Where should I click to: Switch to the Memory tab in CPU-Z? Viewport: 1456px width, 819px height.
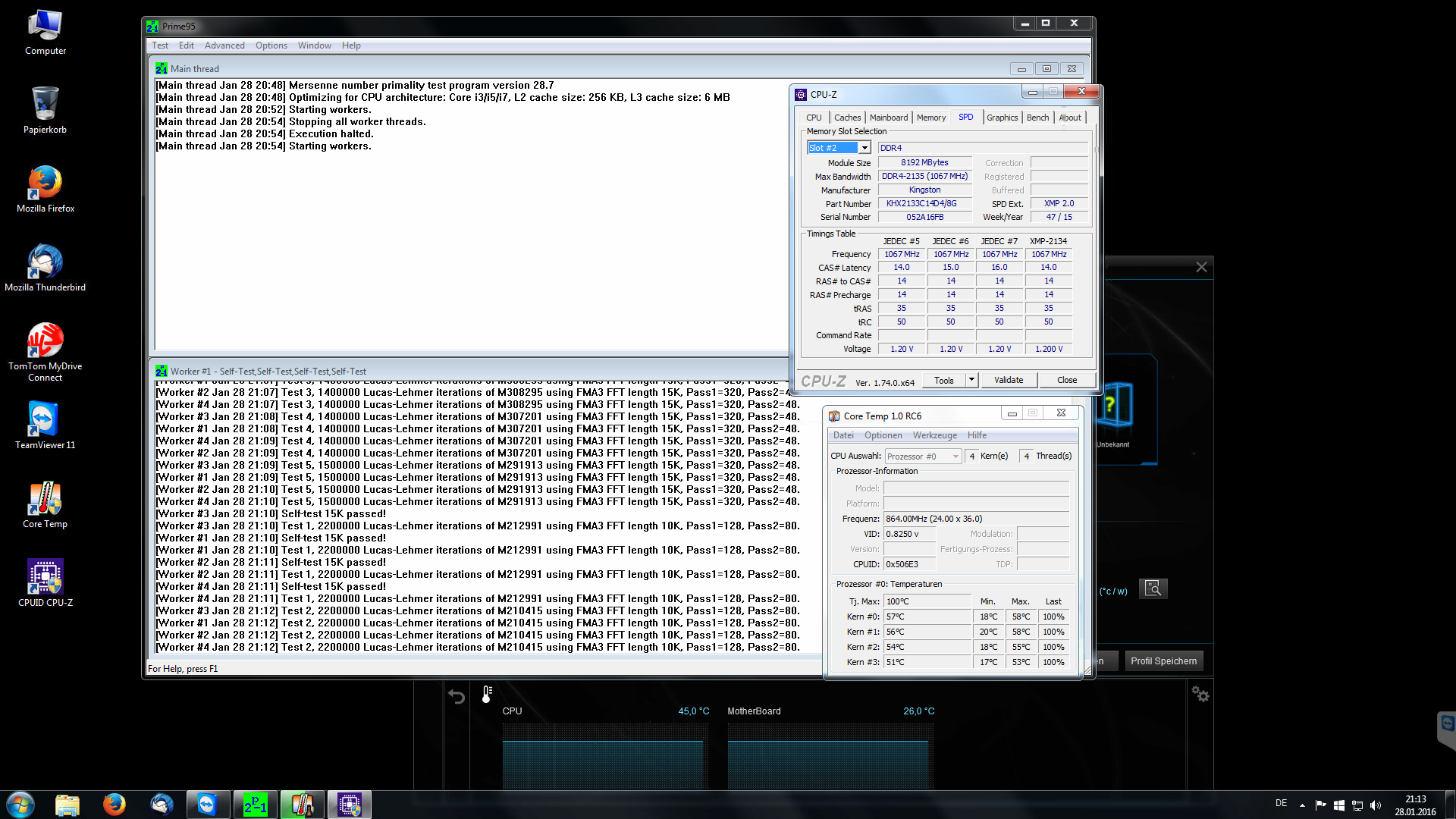tap(930, 118)
